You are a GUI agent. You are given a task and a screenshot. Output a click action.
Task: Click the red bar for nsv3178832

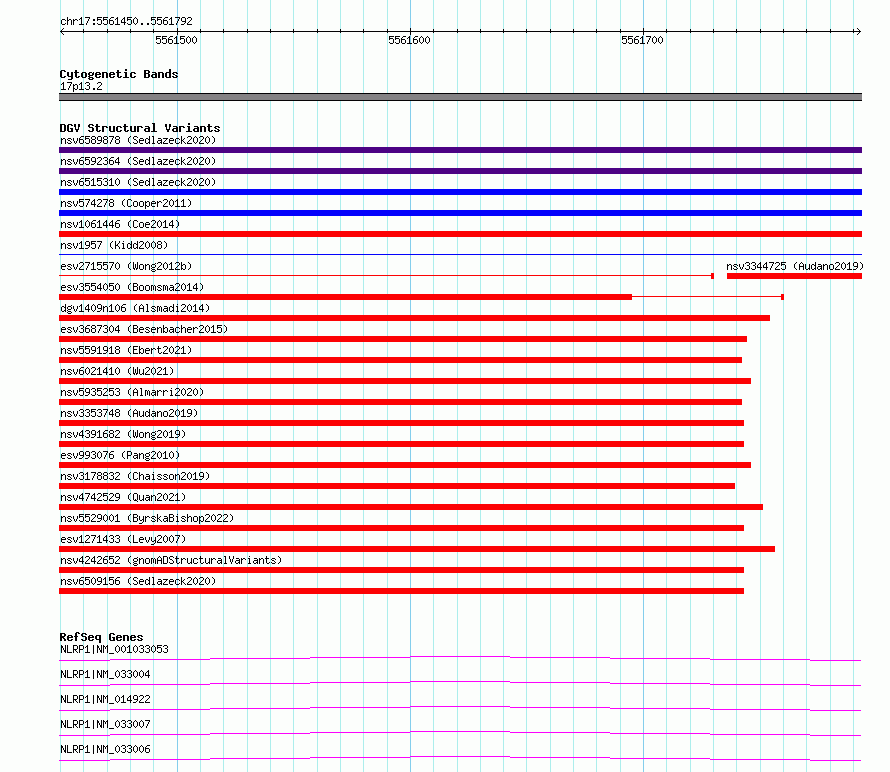click(397, 486)
